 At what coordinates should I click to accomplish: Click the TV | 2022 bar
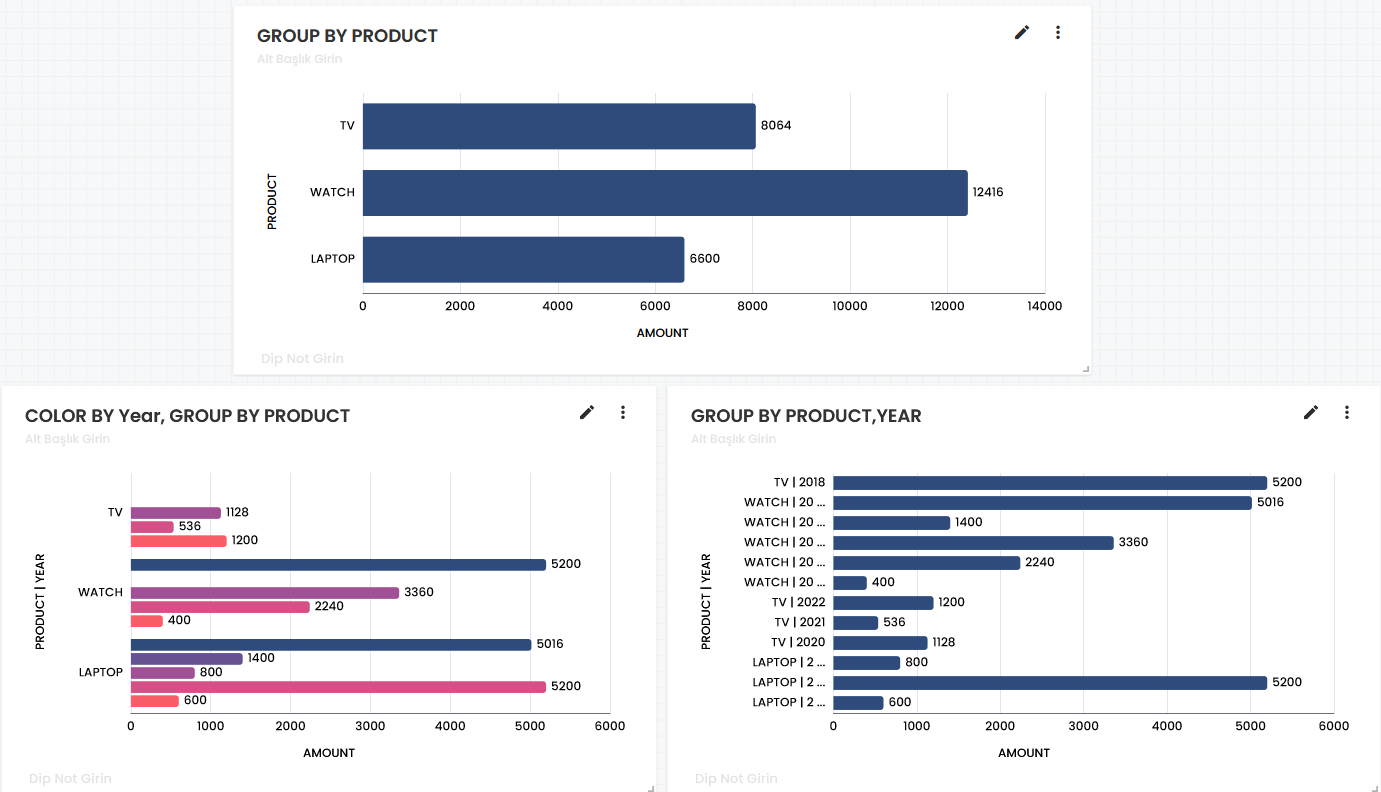point(883,603)
